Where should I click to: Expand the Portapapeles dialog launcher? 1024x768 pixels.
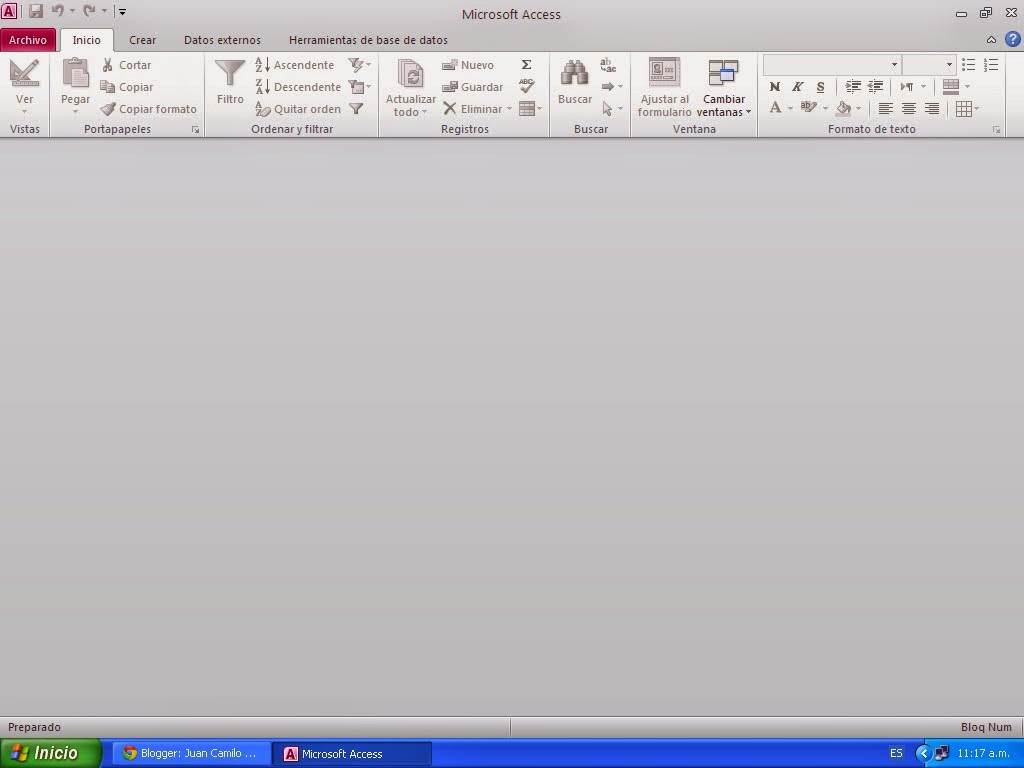point(195,130)
